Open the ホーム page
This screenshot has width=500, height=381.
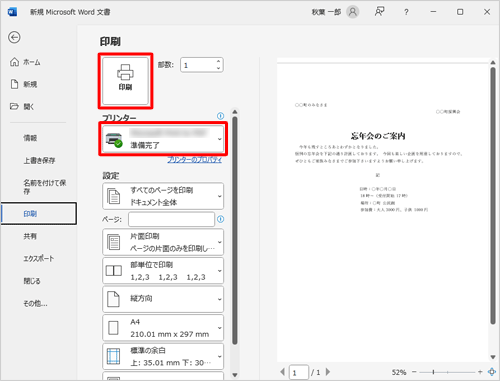pos(26,62)
